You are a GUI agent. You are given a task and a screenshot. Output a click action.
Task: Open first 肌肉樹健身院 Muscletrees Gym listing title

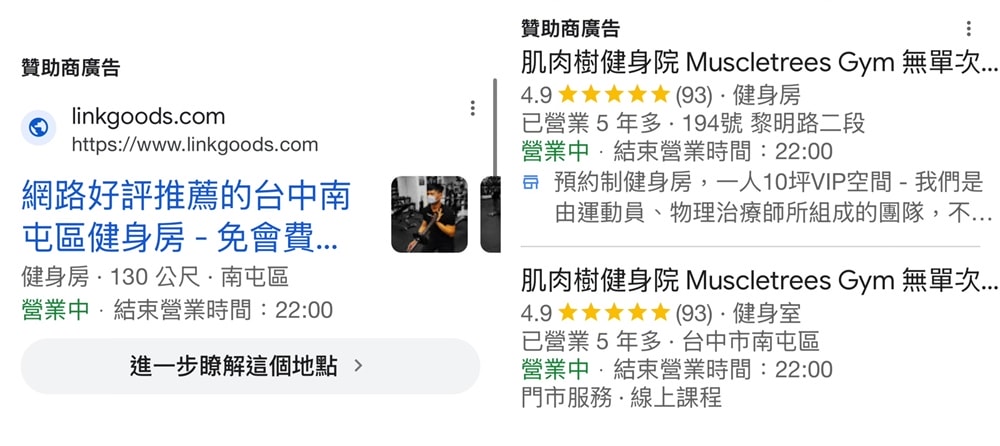point(758,64)
